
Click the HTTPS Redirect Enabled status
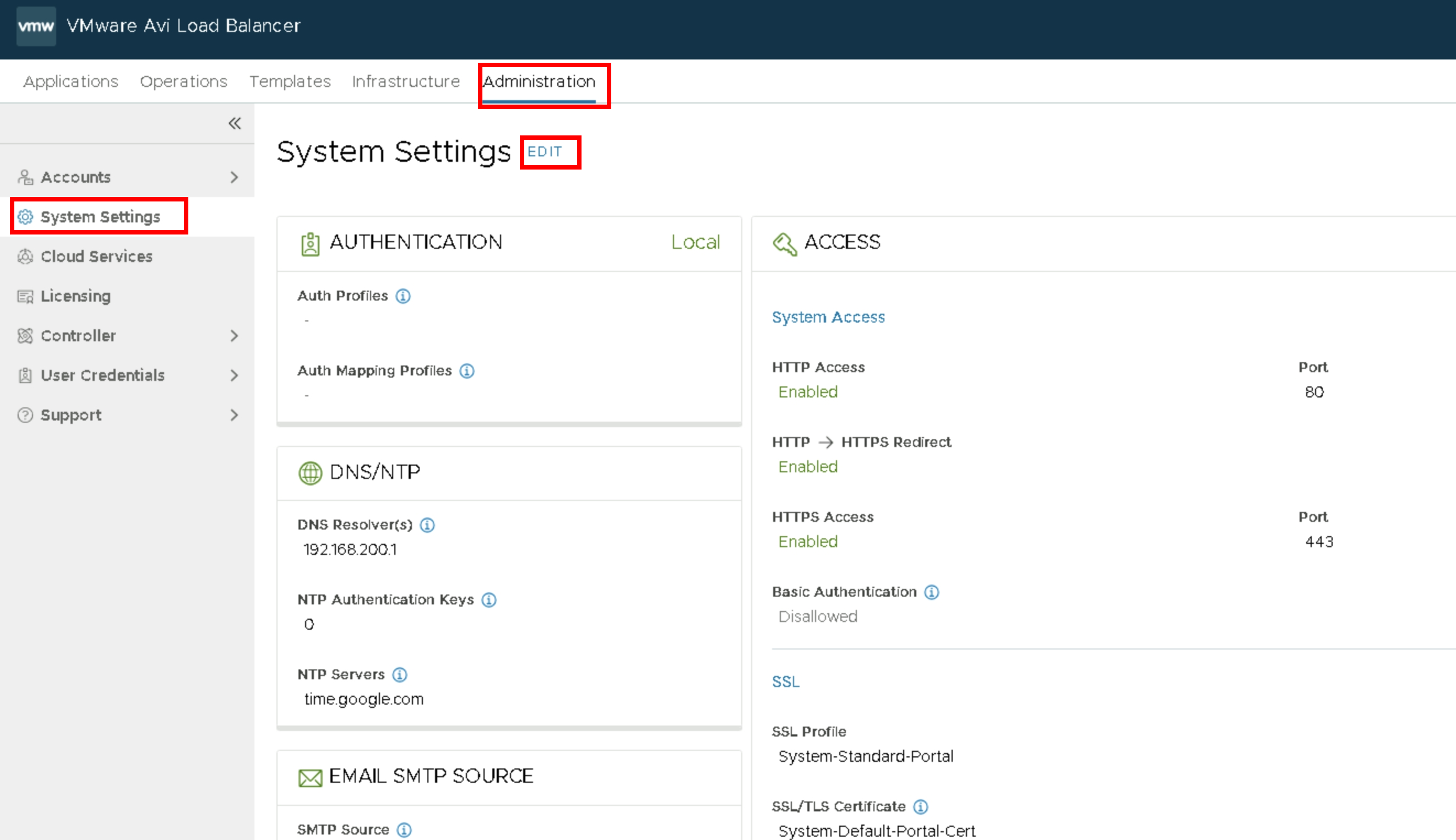pyautogui.click(x=808, y=467)
